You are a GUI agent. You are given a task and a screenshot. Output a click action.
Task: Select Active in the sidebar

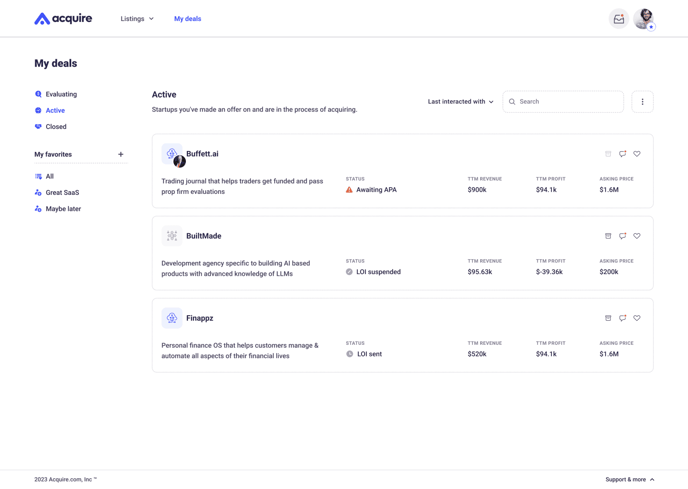50,110
